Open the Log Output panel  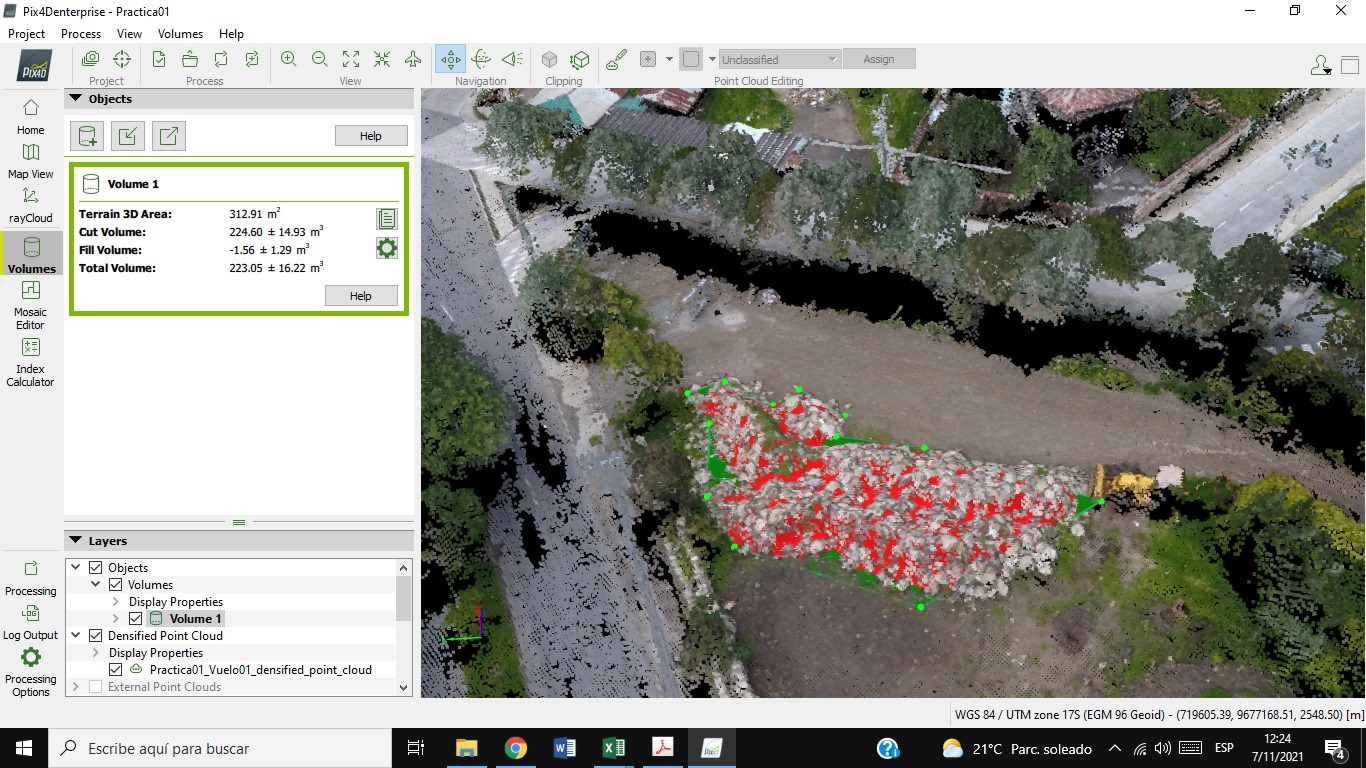[31, 621]
